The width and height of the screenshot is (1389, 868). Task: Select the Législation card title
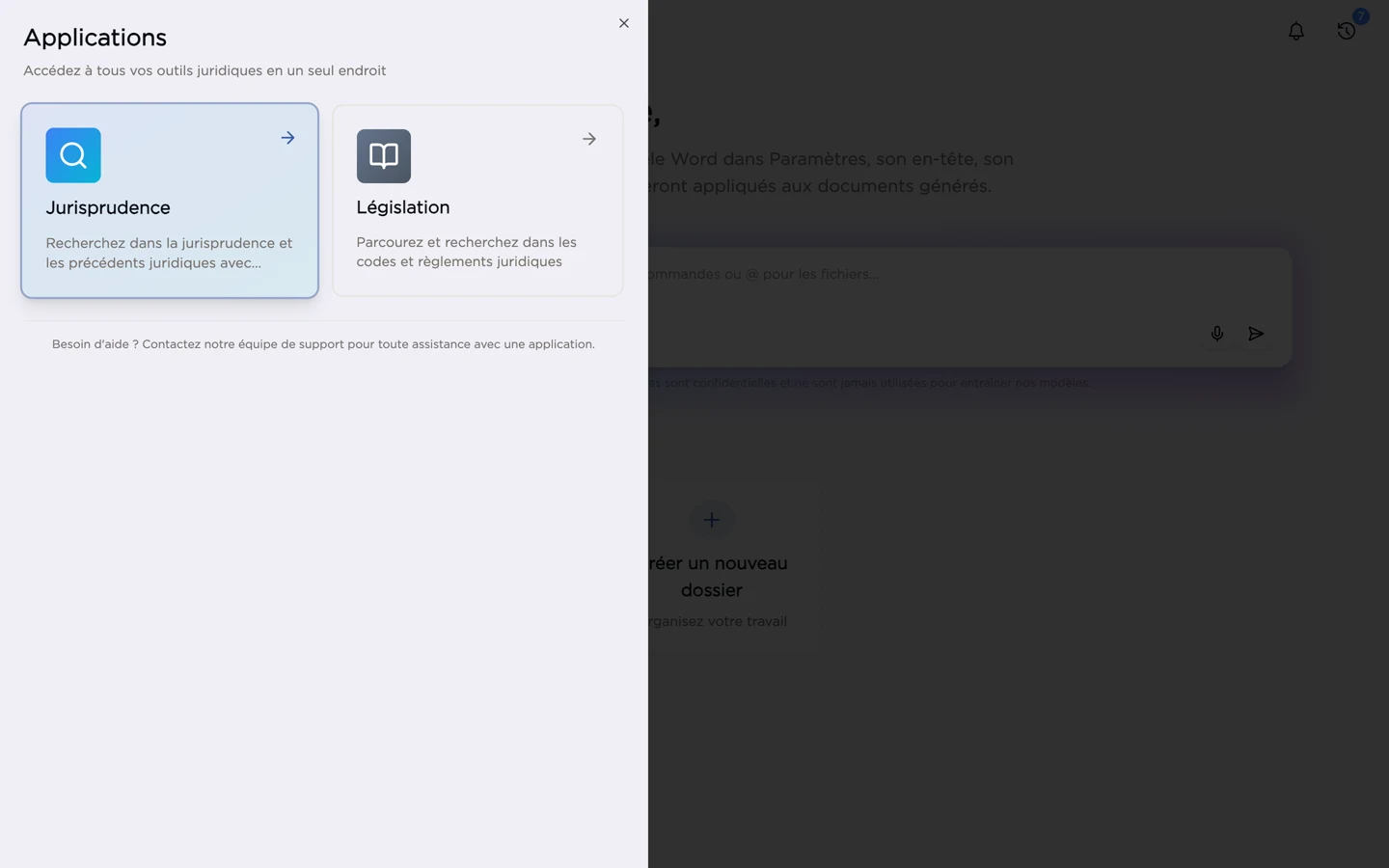[x=403, y=207]
